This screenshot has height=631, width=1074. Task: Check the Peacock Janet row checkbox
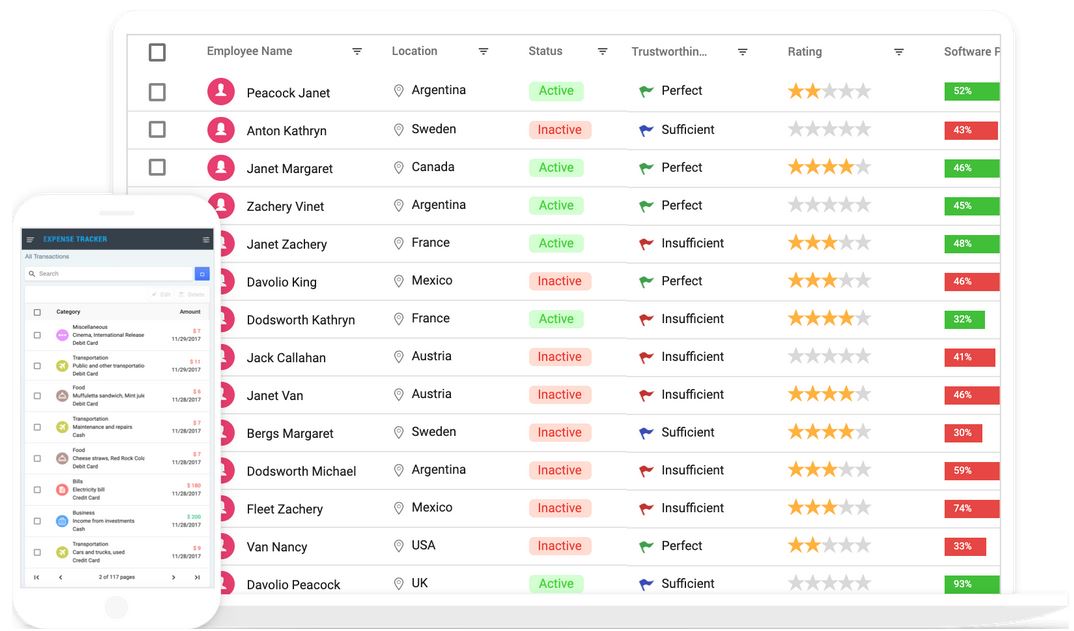click(157, 92)
